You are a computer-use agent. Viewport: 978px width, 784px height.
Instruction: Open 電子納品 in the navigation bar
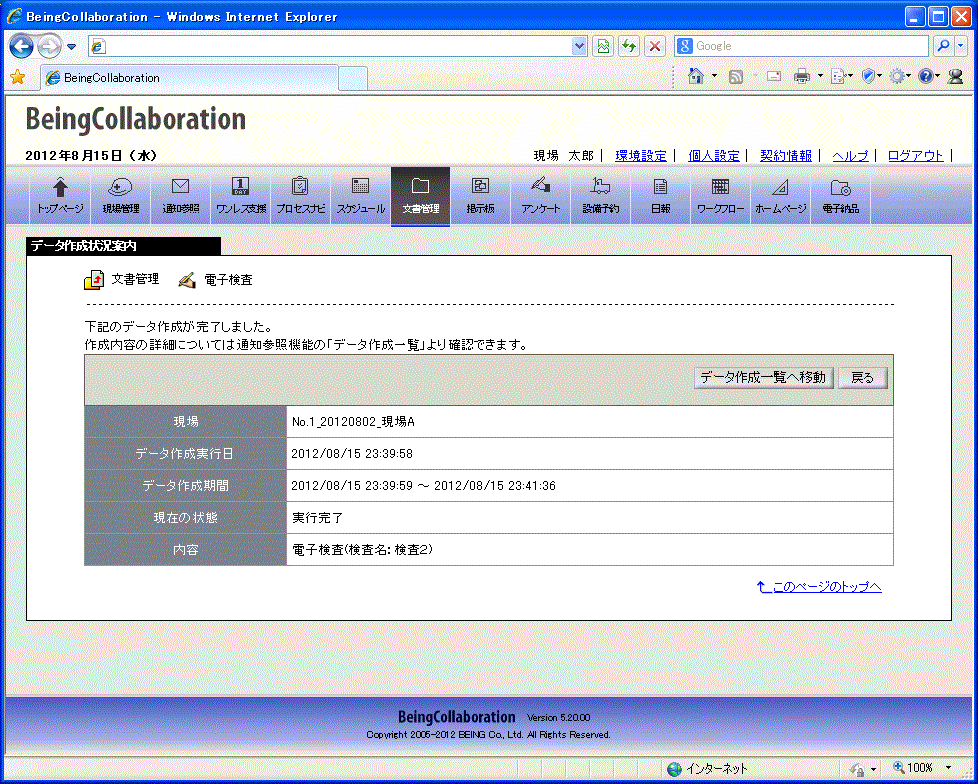[x=840, y=196]
